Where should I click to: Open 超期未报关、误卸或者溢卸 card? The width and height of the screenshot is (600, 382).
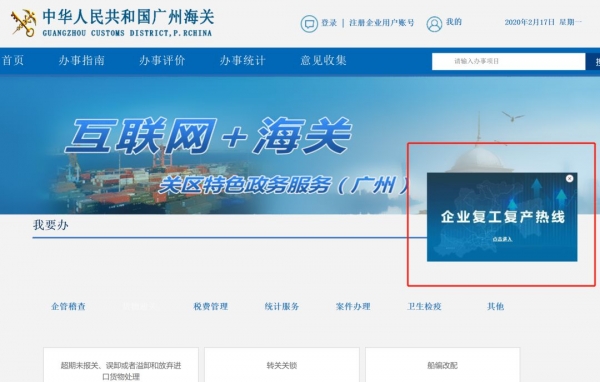pos(121,365)
